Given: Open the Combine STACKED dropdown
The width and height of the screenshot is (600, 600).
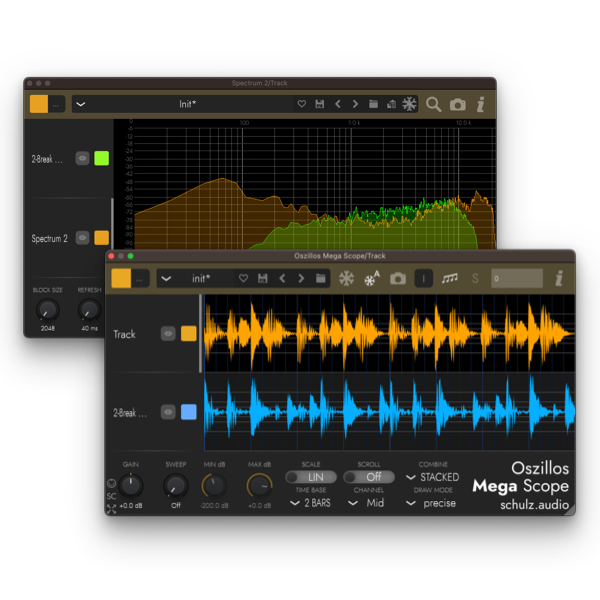Looking at the screenshot, I should [x=433, y=477].
